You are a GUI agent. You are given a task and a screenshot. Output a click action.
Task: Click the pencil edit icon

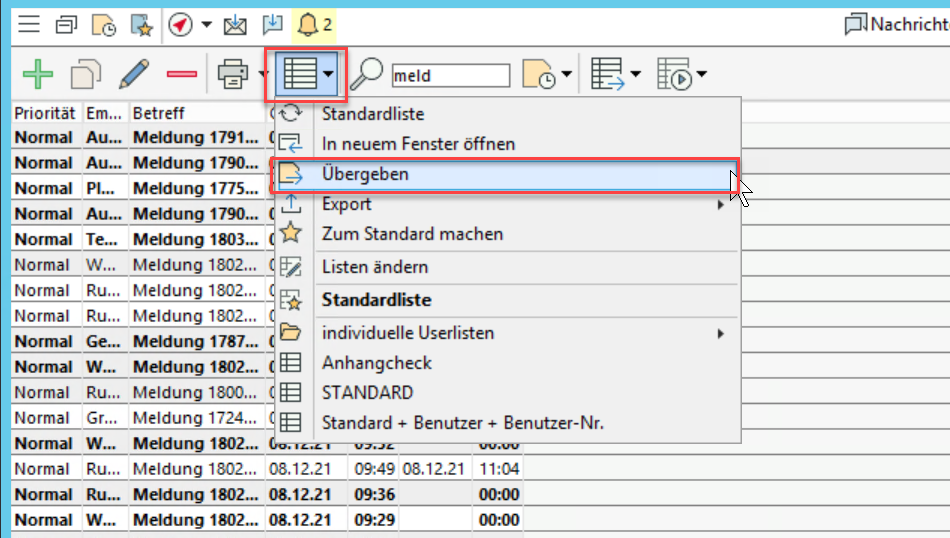133,74
